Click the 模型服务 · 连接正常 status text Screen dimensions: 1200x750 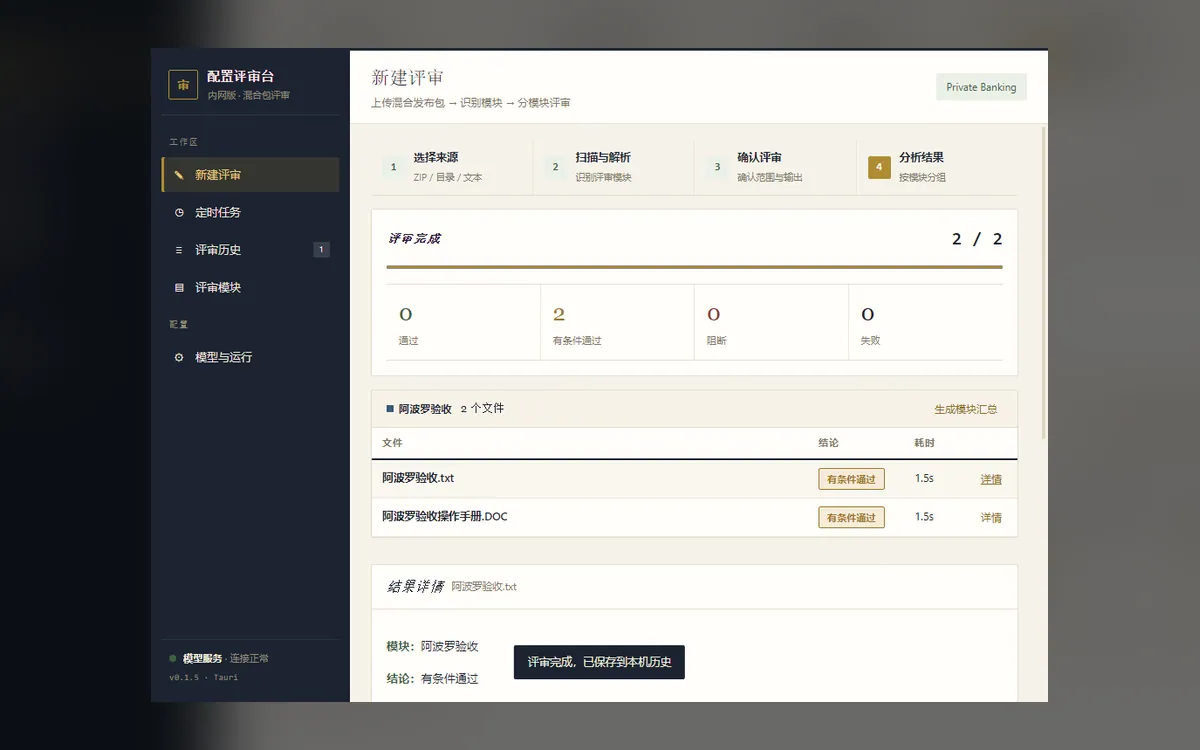pos(226,658)
